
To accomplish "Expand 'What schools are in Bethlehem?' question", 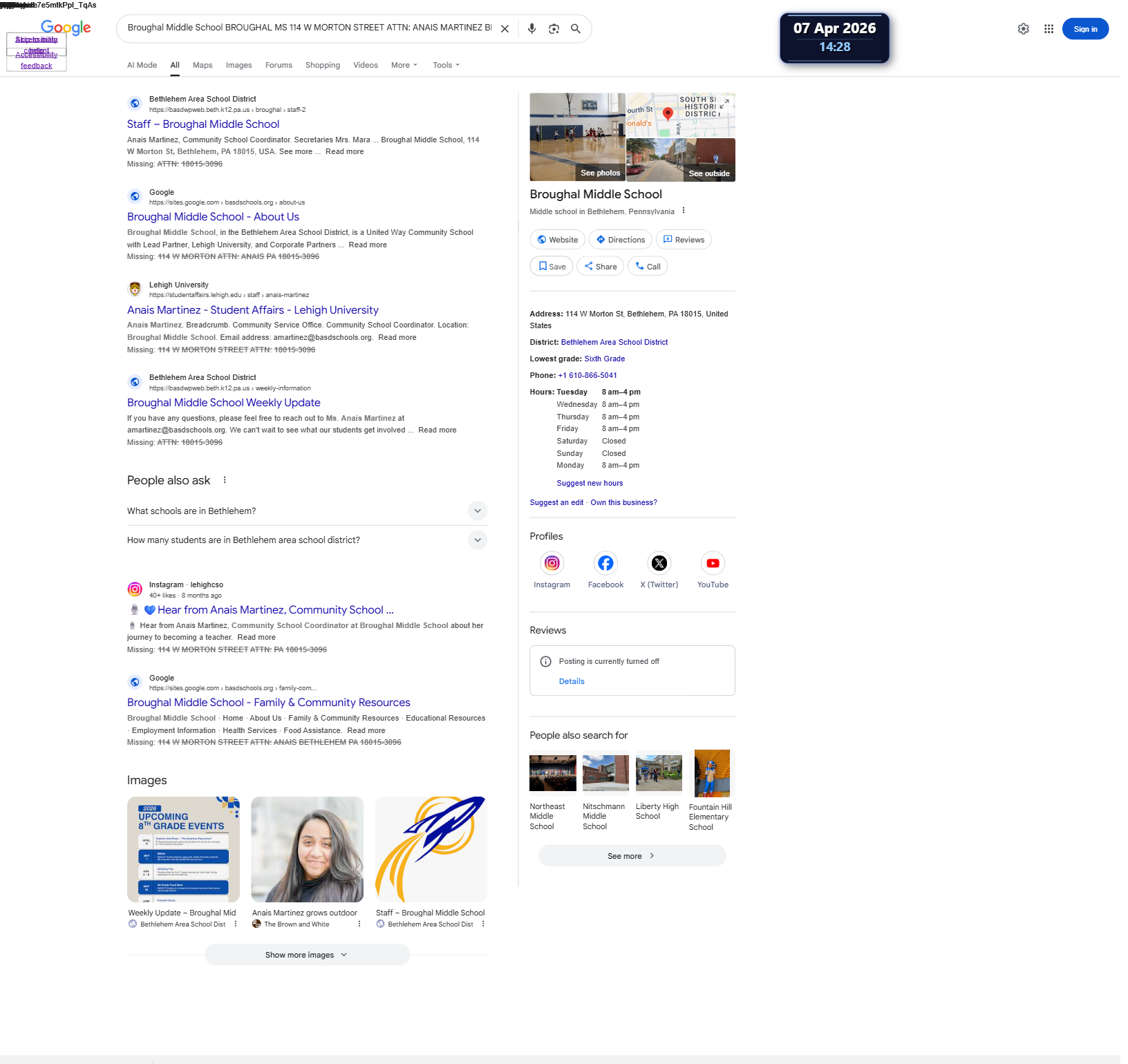I will tap(307, 511).
